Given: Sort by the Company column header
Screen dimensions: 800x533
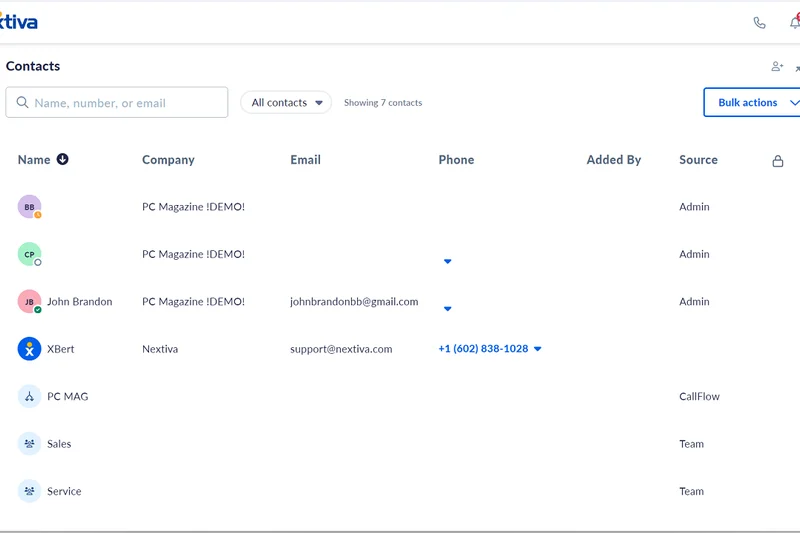Looking at the screenshot, I should point(168,160).
